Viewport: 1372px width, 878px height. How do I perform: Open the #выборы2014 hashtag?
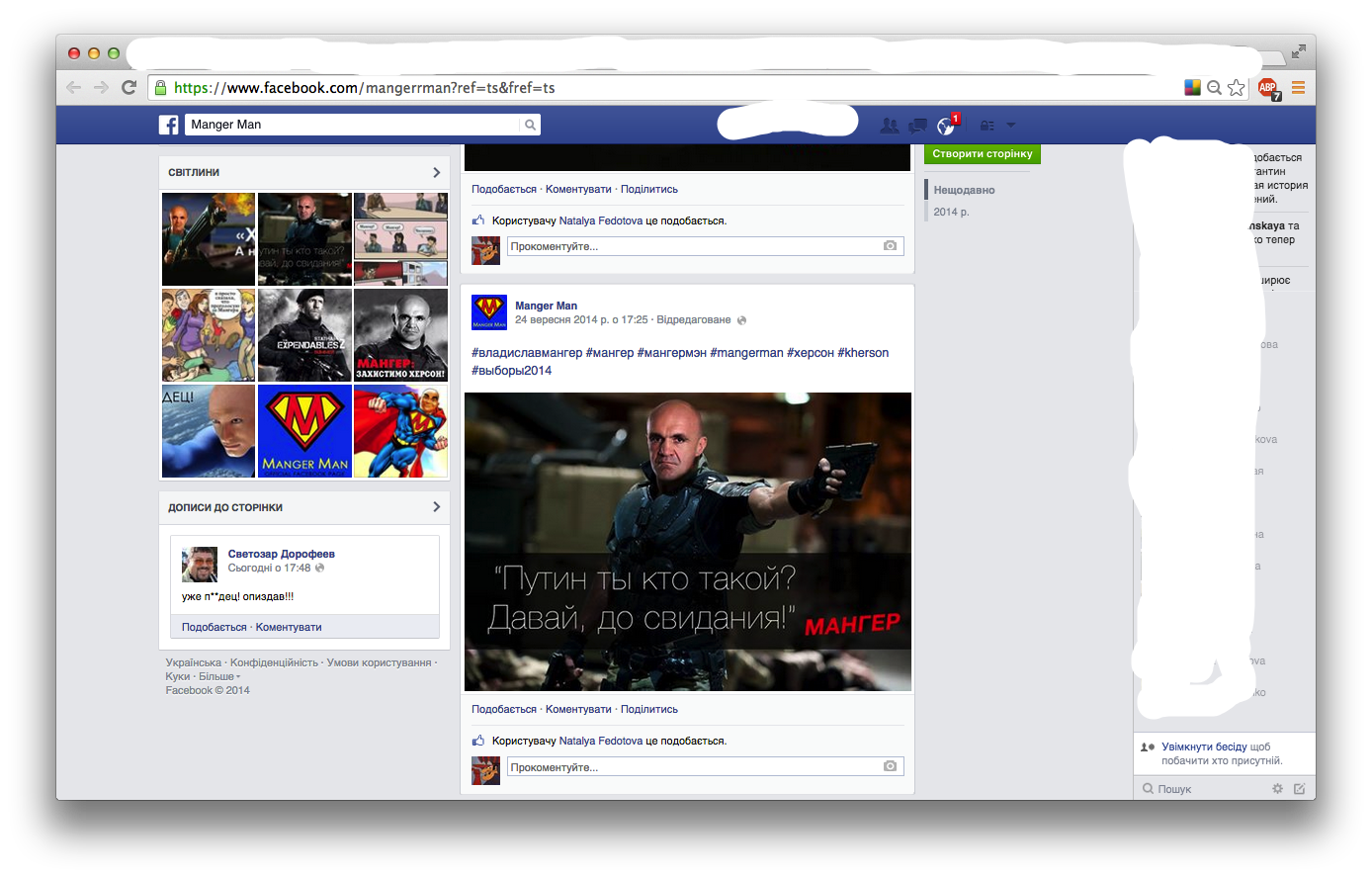(511, 370)
